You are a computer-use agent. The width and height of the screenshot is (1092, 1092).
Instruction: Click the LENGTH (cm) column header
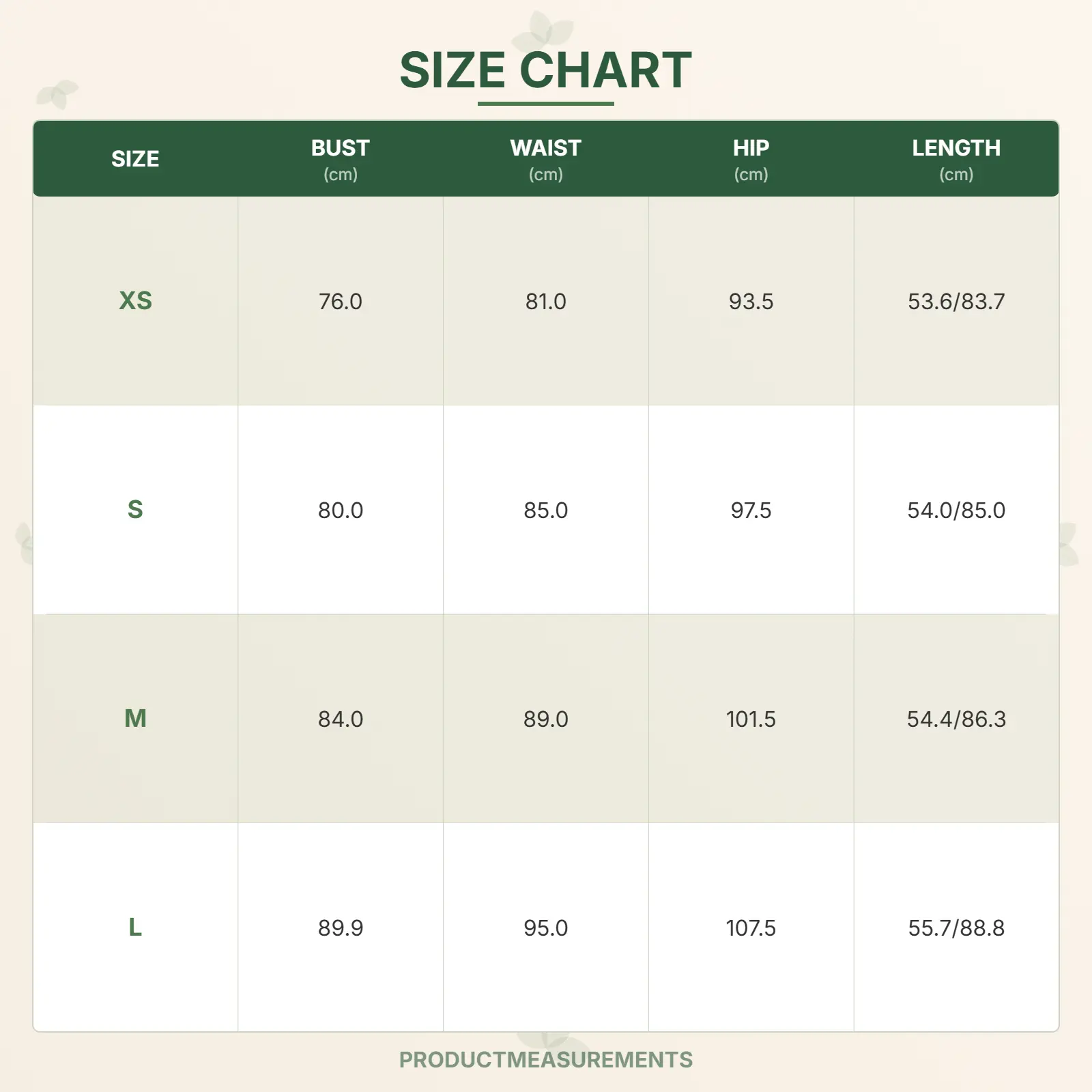(955, 159)
